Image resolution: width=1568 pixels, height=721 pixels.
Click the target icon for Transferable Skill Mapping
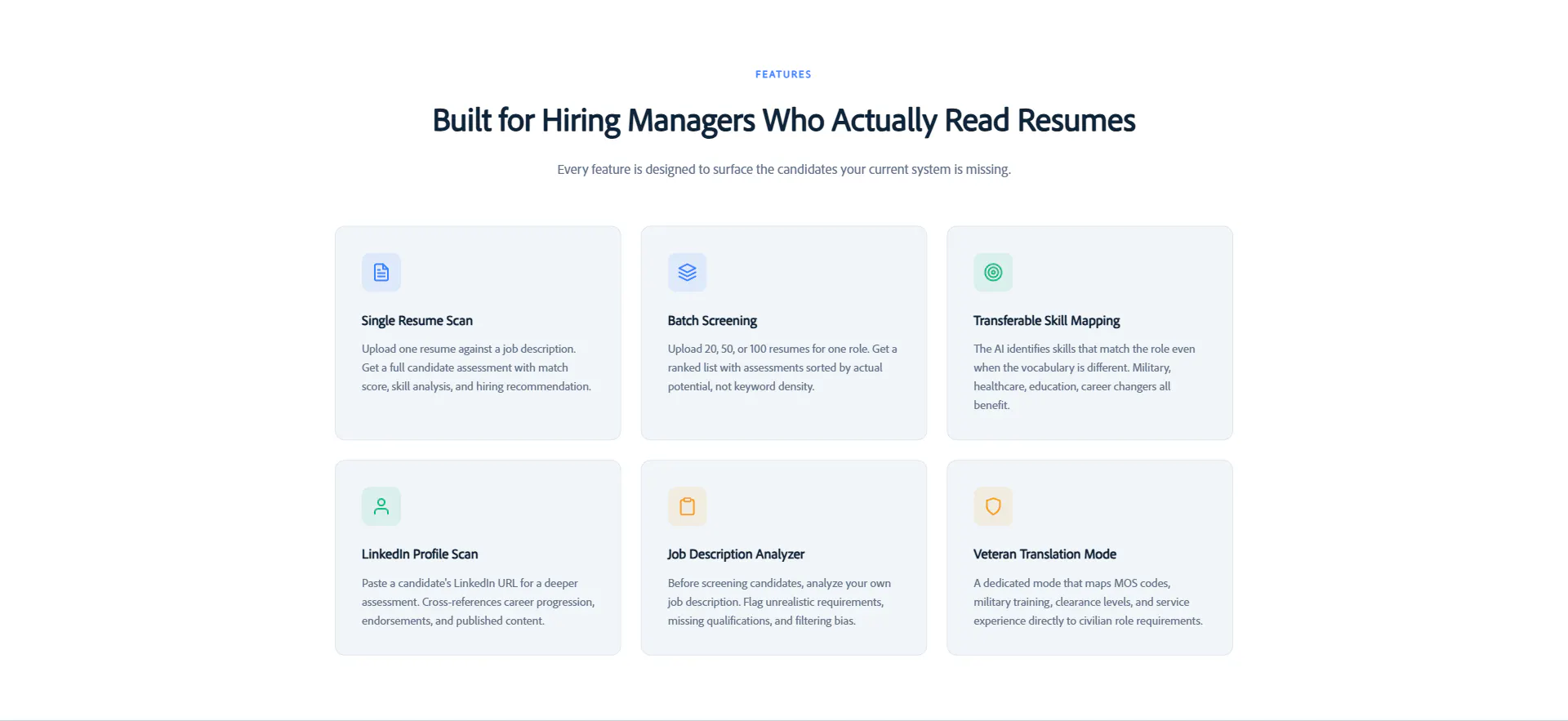pos(993,272)
